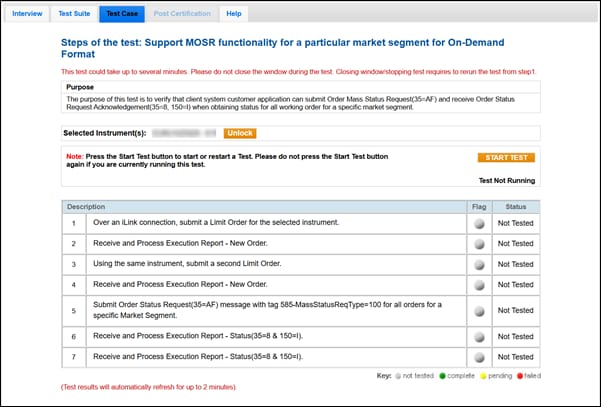Open the Post Certification tab
The image size is (601, 407).
(x=181, y=14)
